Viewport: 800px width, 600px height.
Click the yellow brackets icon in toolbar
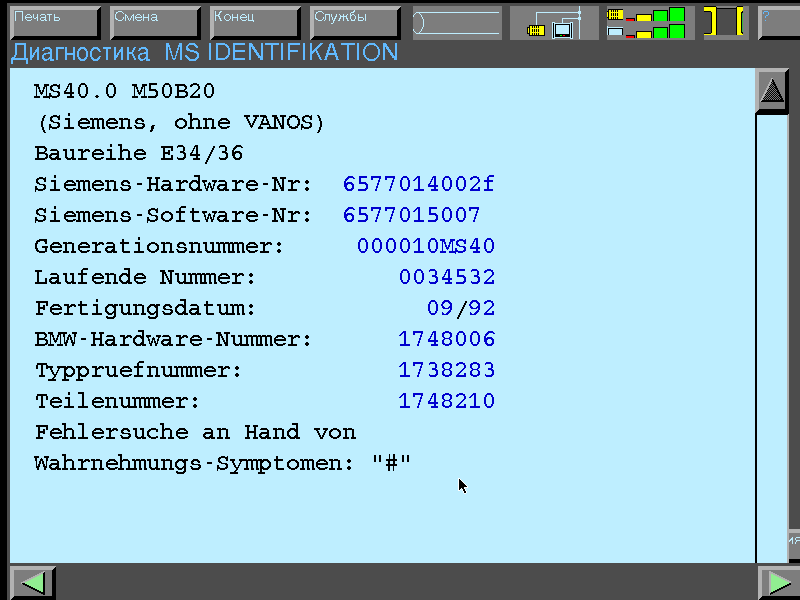pyautogui.click(x=726, y=23)
